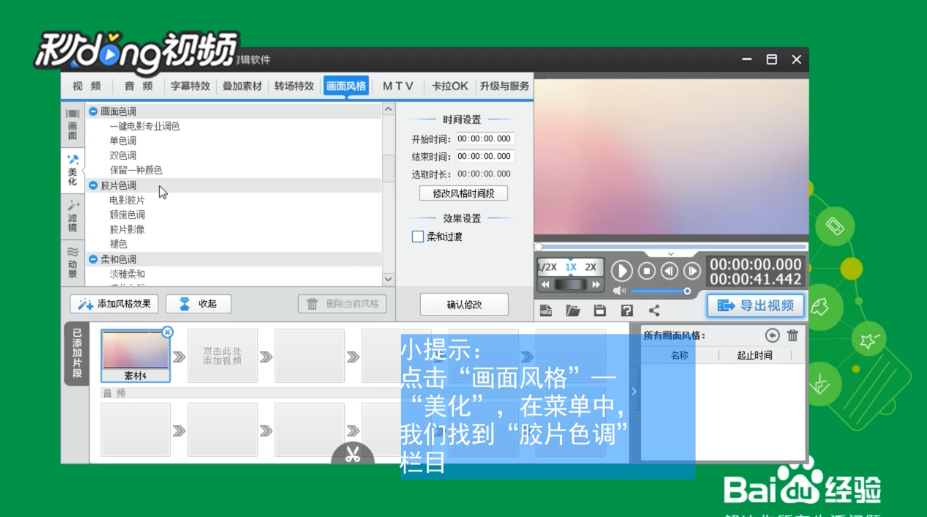Screen dimensions: 927x517
Task: Save the project with the floppy disk icon
Action: (x=599, y=311)
